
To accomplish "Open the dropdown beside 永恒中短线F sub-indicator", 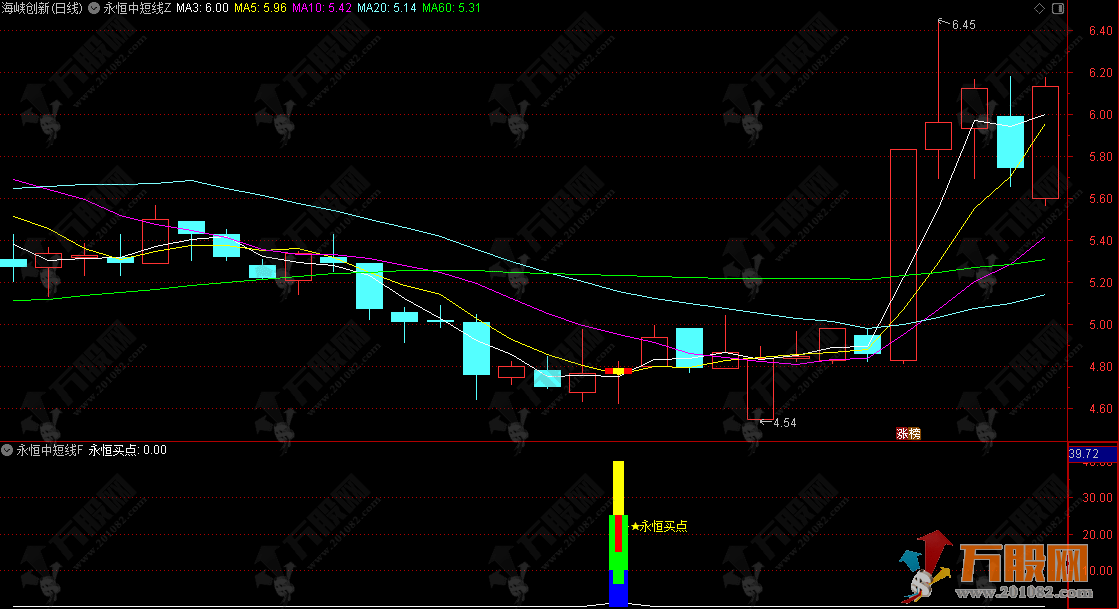I will (7, 450).
